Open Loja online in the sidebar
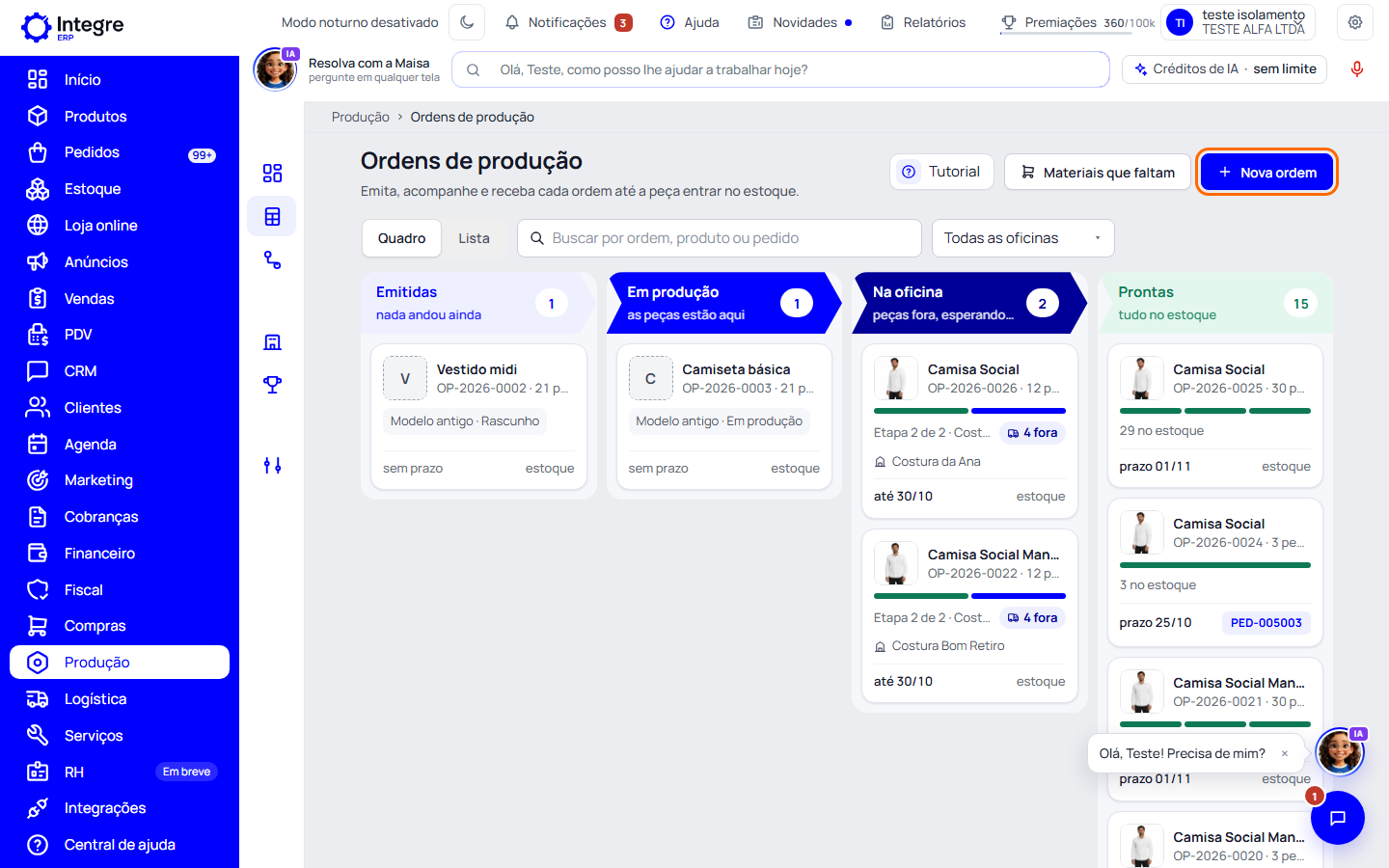This screenshot has width=1389, height=868. (120, 226)
